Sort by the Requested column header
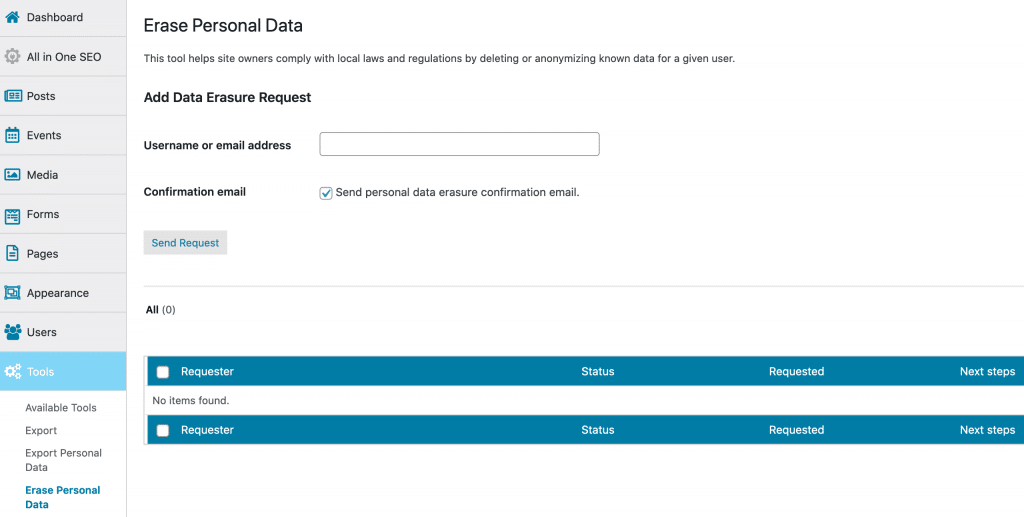 coord(796,371)
